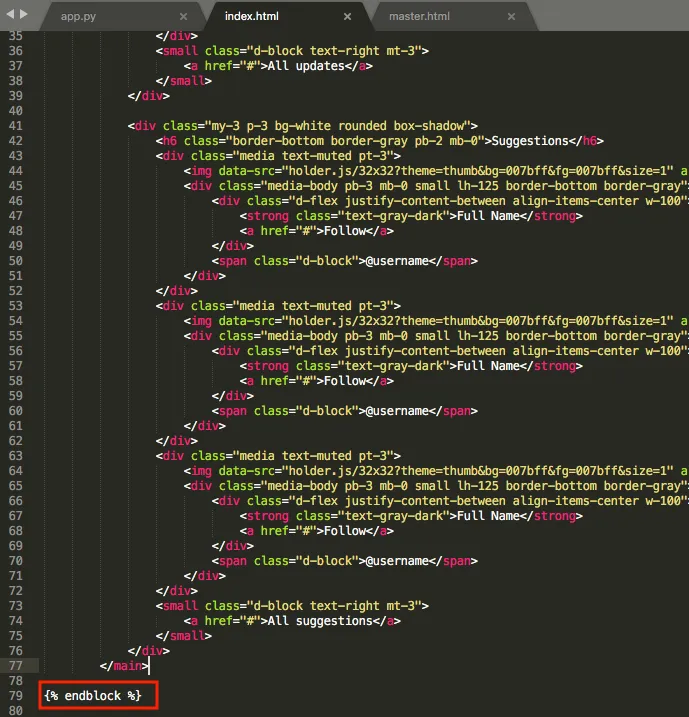Click 'border-bottom border-gray pb-2 mb-0' class on line 42

pyautogui.click(x=355, y=141)
